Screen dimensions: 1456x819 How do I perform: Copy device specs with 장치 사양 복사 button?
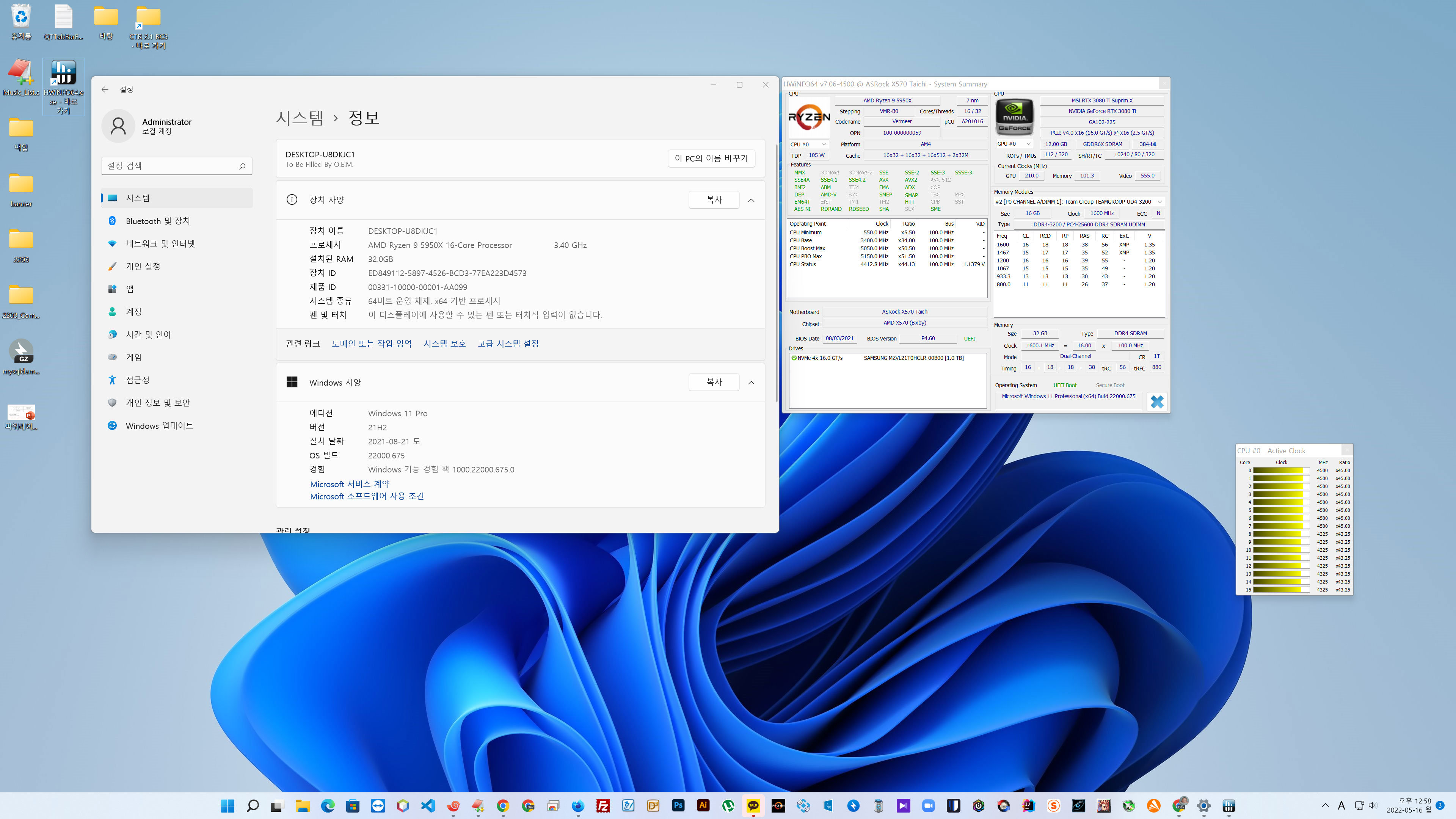(714, 199)
